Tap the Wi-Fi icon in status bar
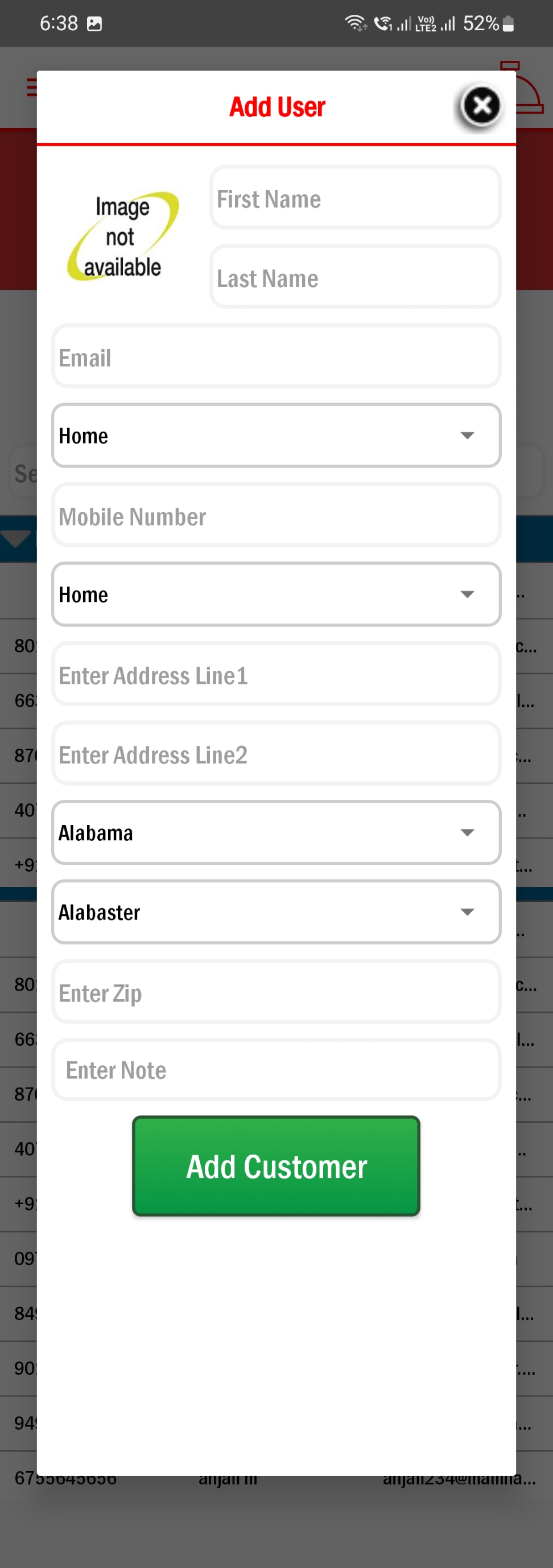Viewport: 553px width, 1568px height. [354, 23]
